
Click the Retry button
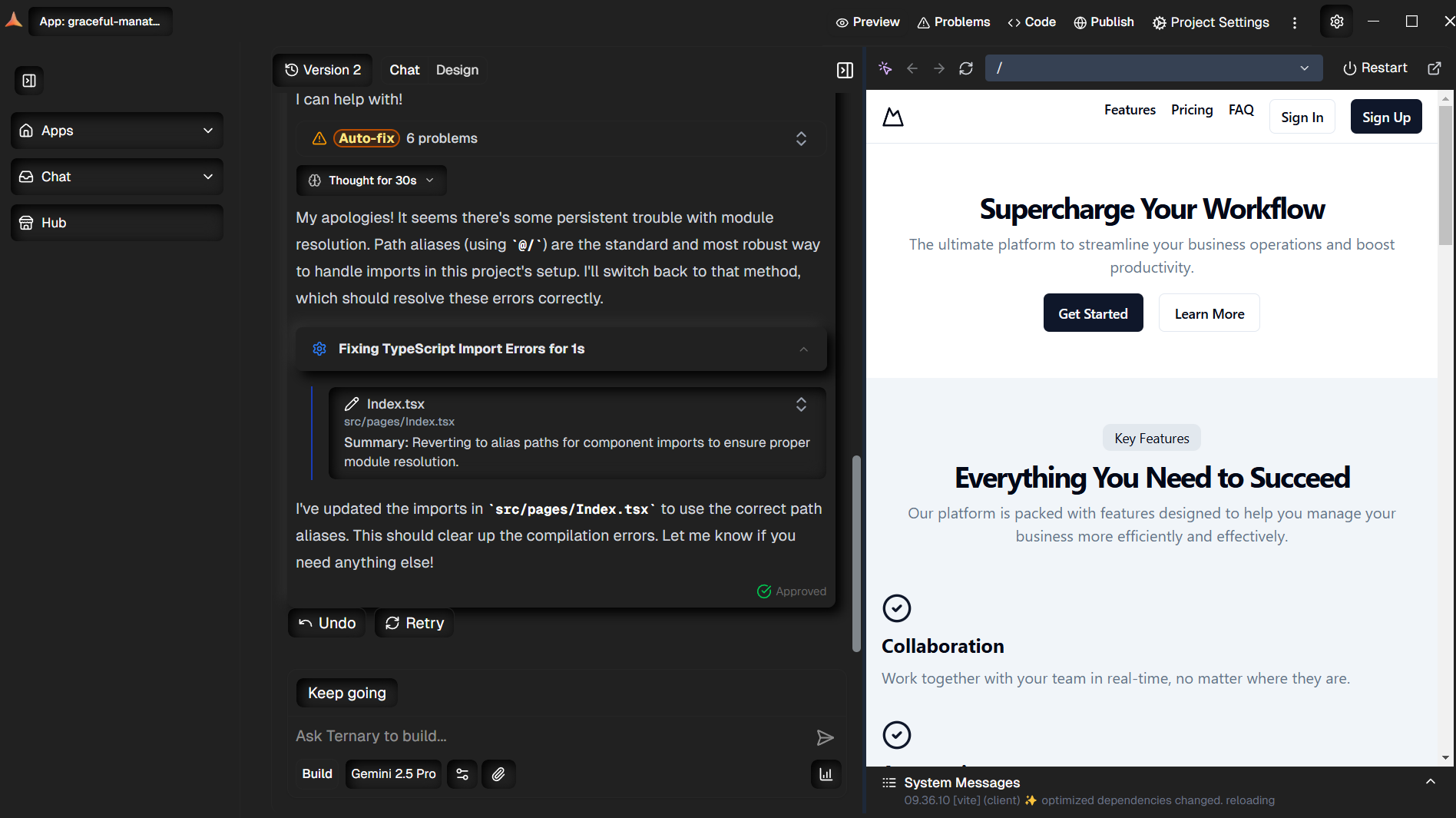click(x=415, y=623)
